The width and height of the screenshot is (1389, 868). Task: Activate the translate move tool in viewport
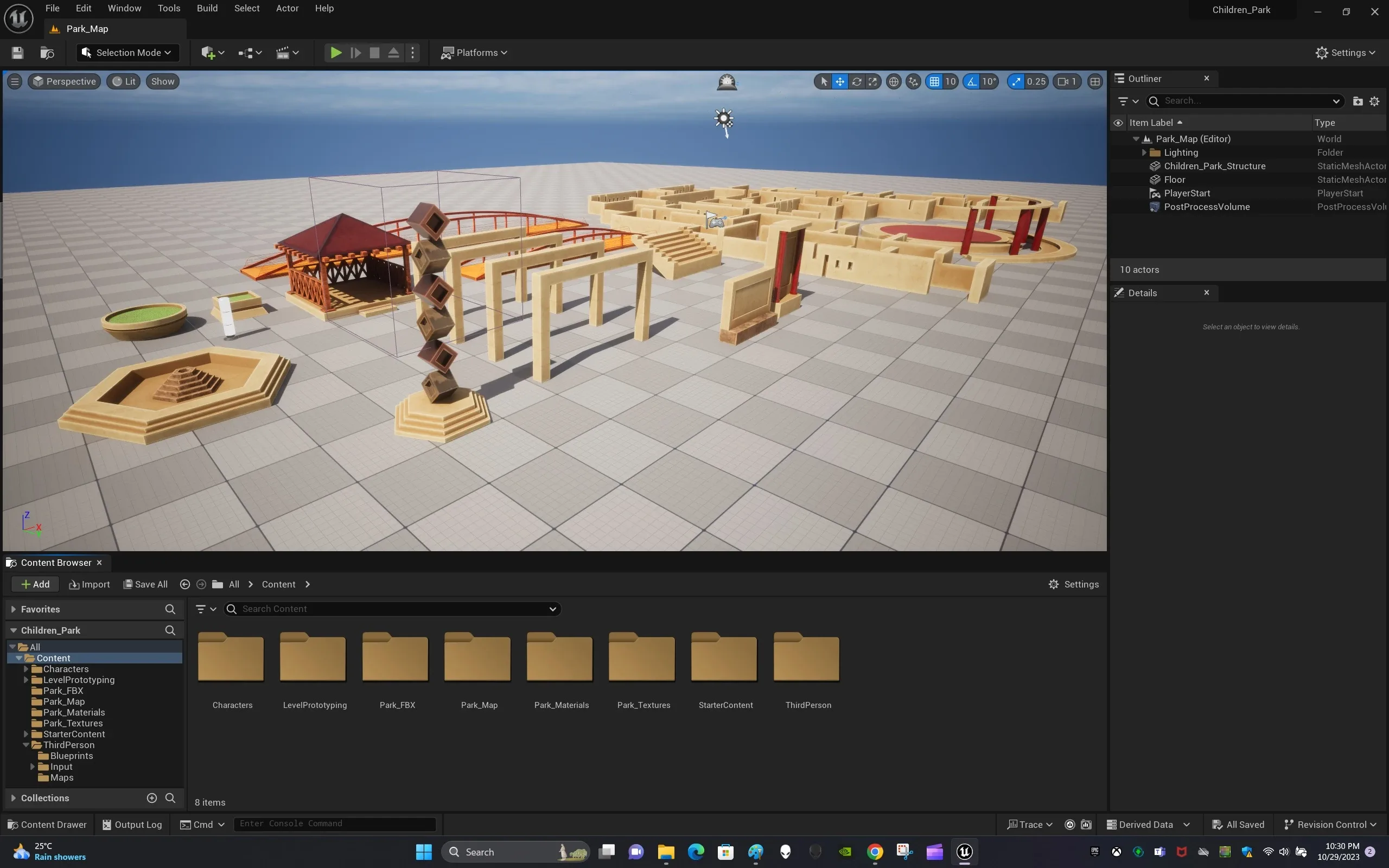tap(840, 81)
